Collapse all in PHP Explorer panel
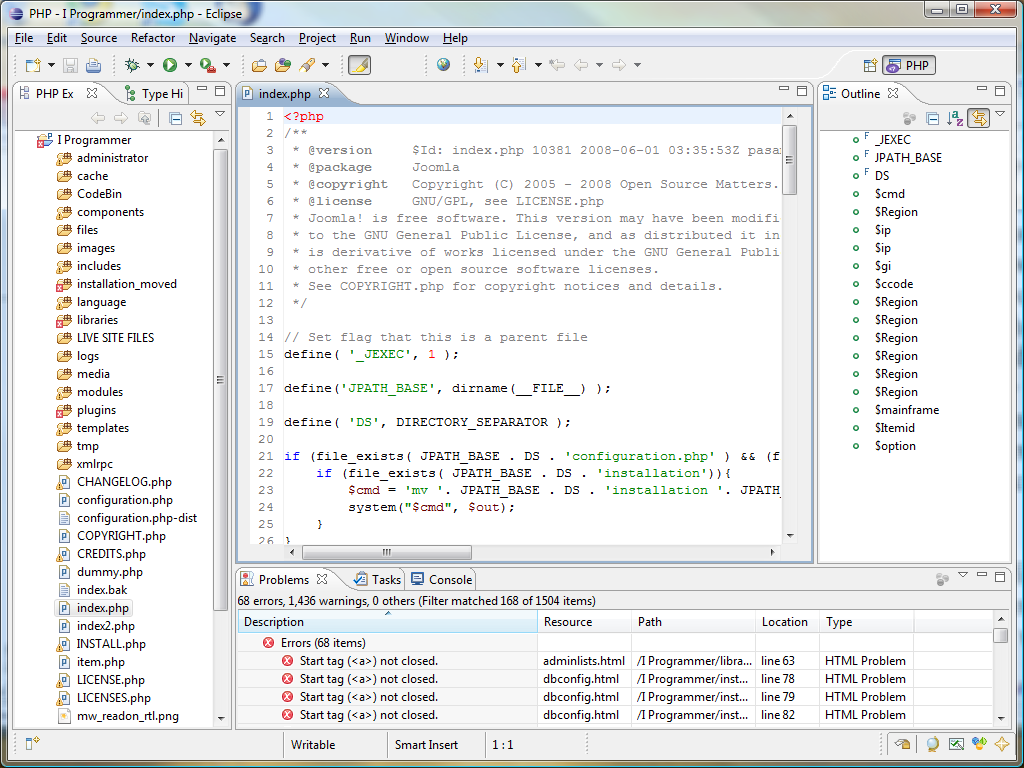Viewport: 1024px width, 768px height. click(175, 118)
